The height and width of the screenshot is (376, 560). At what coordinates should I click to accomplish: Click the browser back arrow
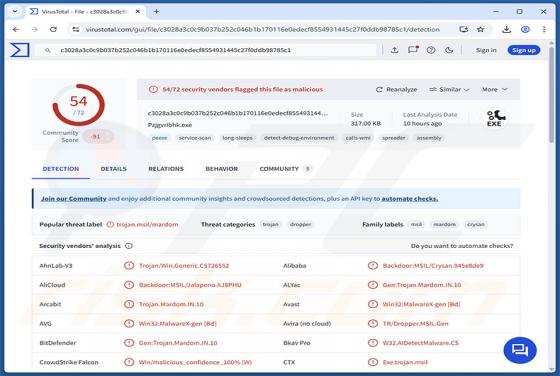[16, 30]
